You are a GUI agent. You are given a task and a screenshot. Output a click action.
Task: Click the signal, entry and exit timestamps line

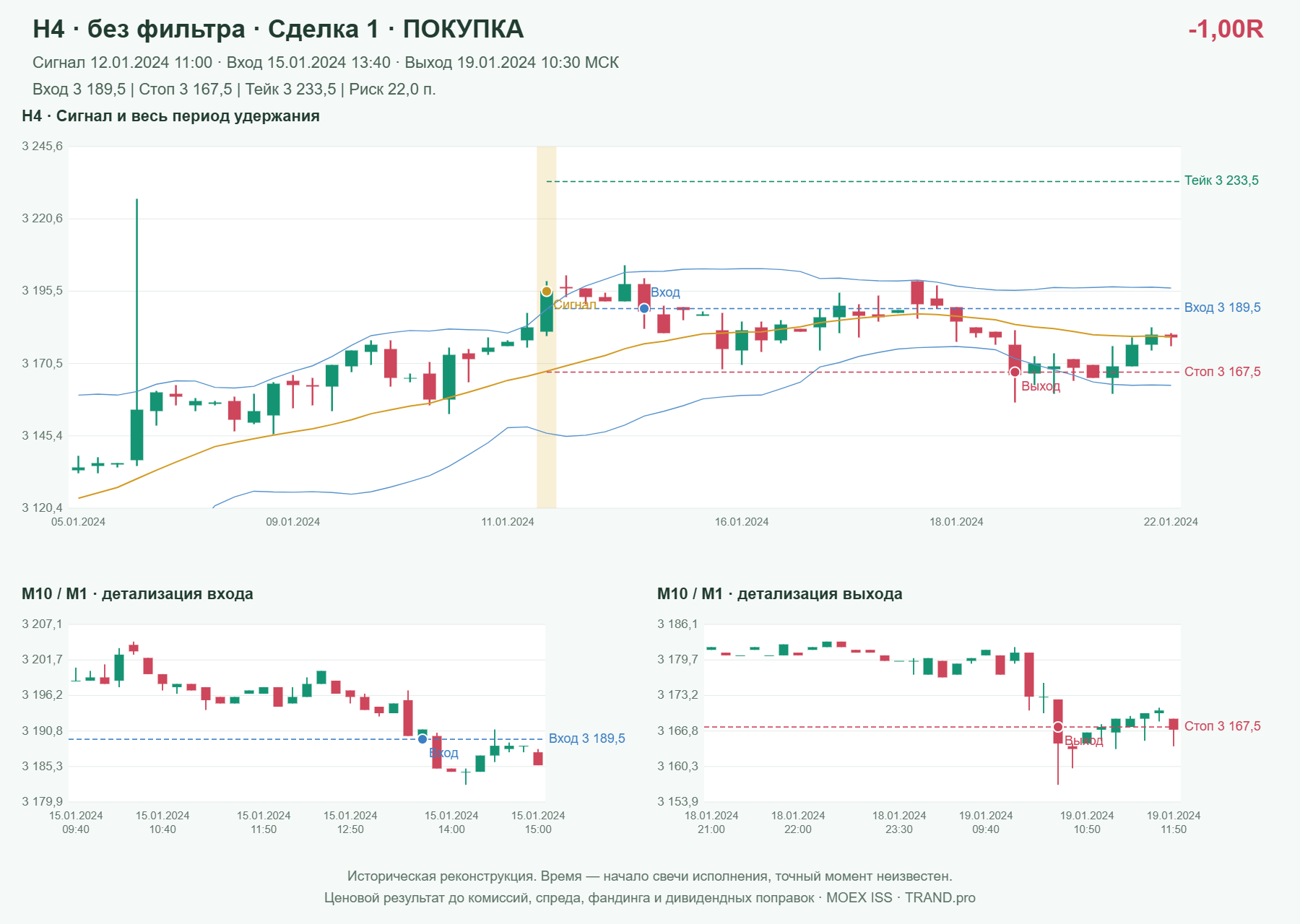[x=326, y=63]
